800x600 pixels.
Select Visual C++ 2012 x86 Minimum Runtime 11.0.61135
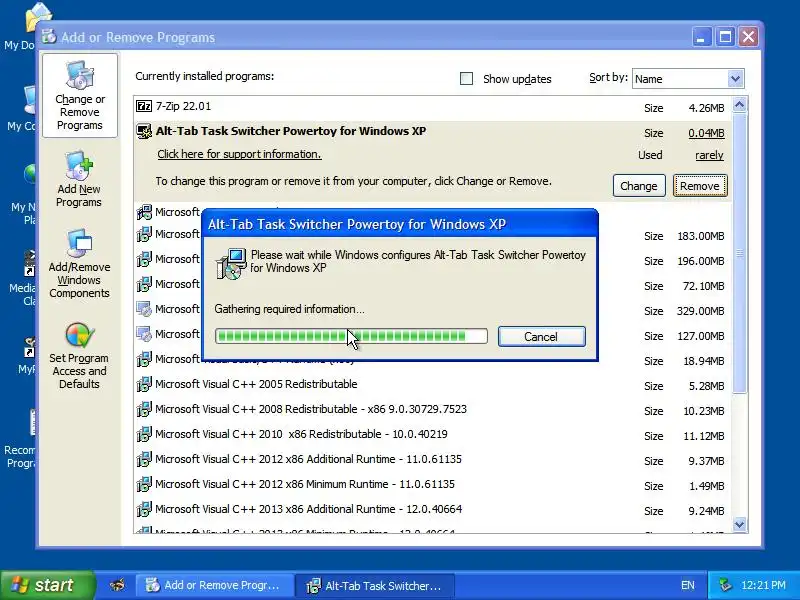pyautogui.click(x=433, y=484)
